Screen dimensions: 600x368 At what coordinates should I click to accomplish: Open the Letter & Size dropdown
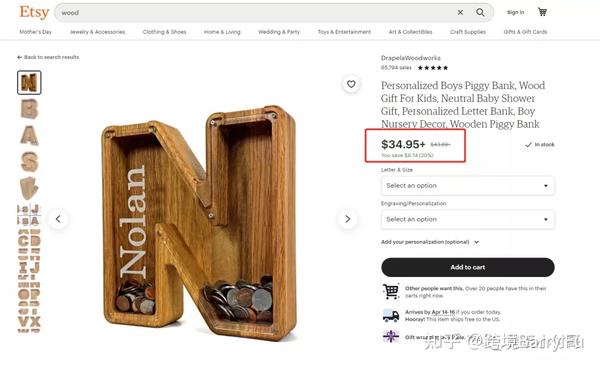(x=468, y=186)
